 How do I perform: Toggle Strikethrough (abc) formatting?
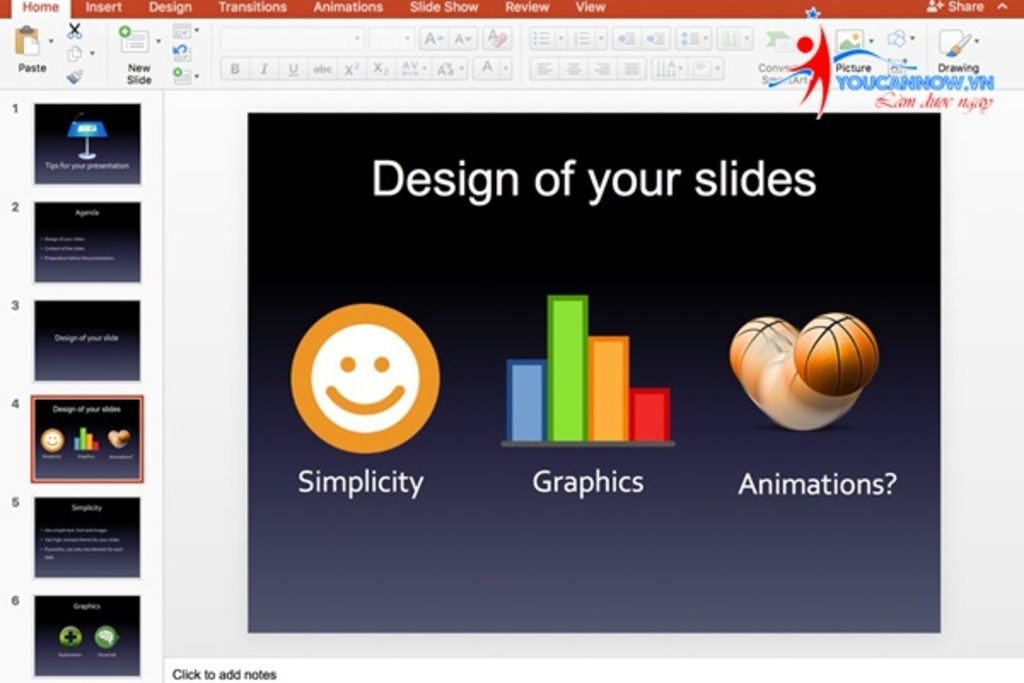(322, 69)
